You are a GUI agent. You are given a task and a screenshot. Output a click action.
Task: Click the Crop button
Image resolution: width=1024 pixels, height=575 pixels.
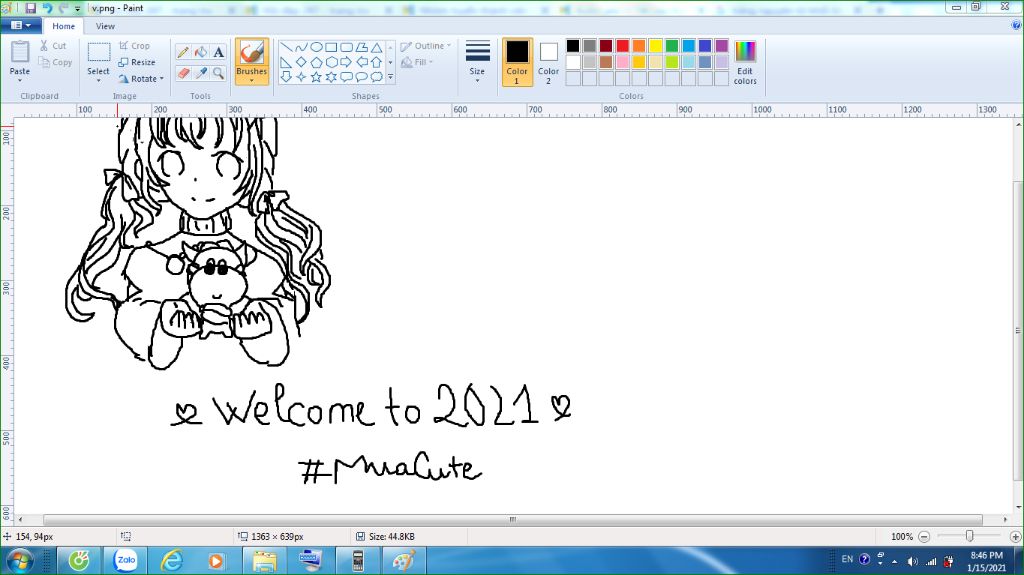click(x=135, y=46)
